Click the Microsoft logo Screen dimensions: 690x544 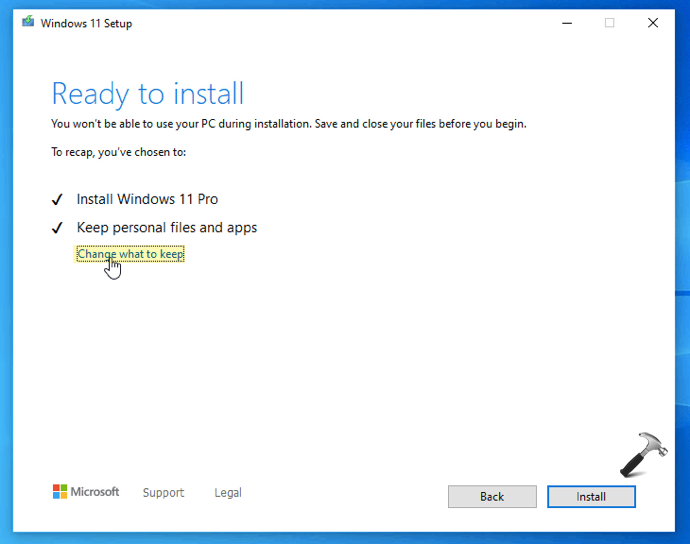tap(86, 492)
